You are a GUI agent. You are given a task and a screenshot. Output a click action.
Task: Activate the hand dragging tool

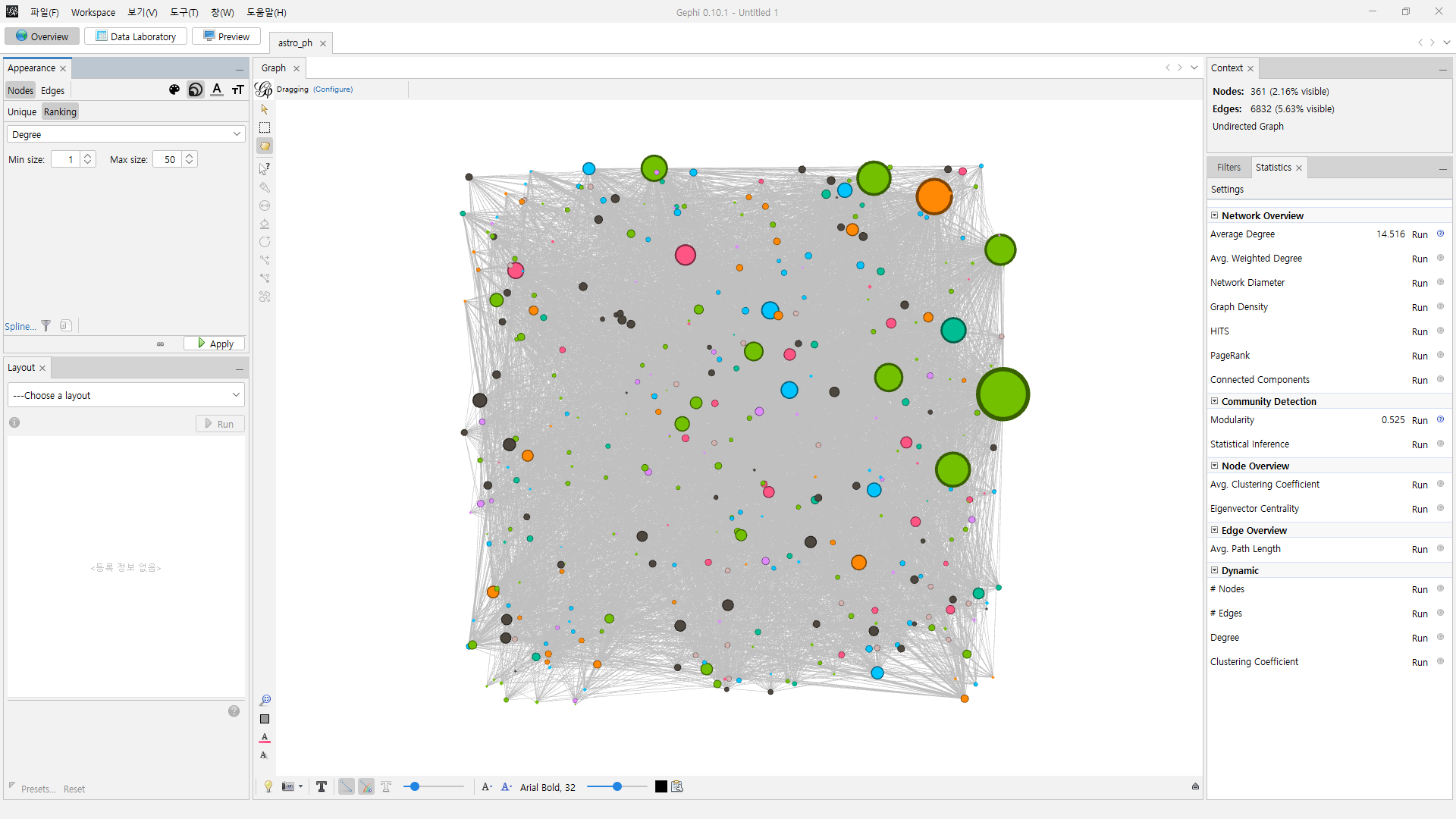click(265, 146)
